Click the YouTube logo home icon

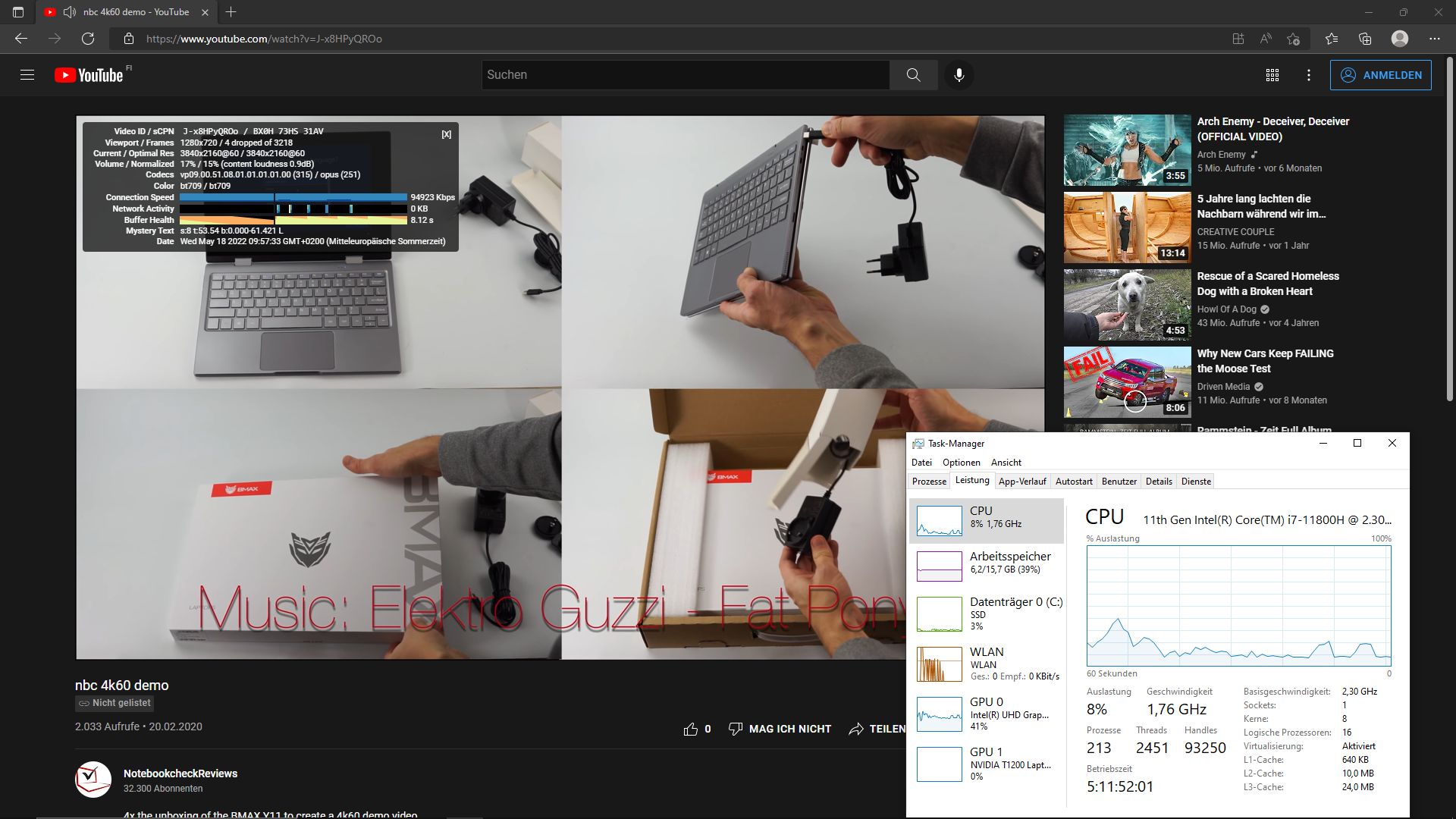[x=89, y=75]
